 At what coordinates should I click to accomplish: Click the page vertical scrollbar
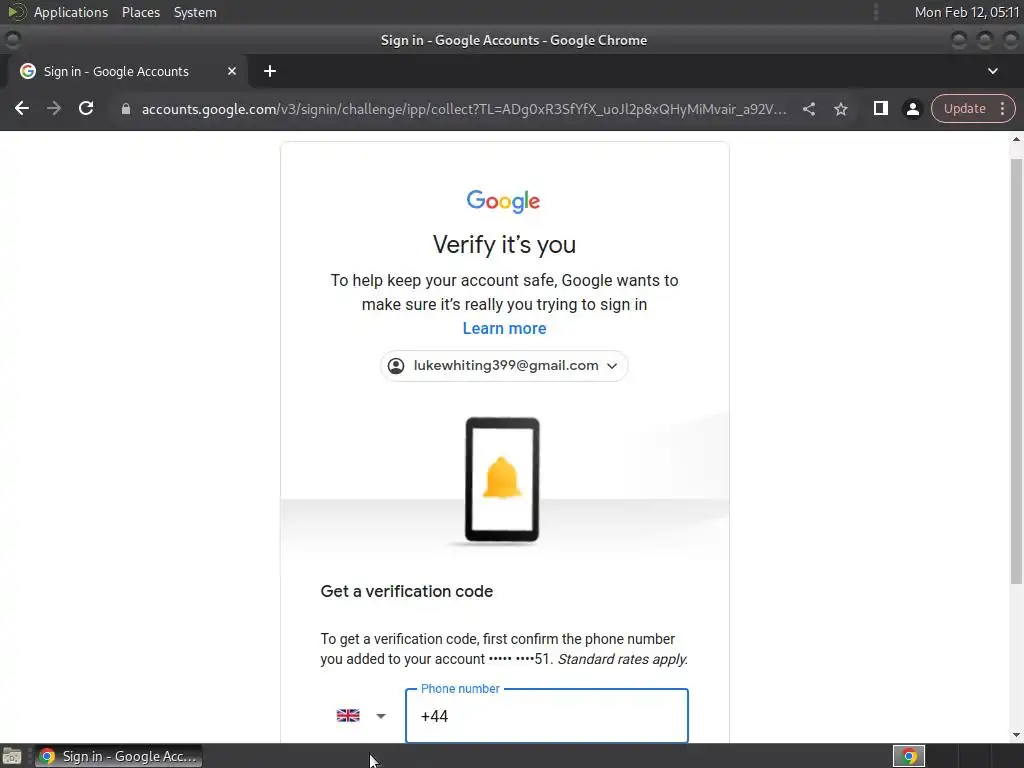pos(1016,371)
